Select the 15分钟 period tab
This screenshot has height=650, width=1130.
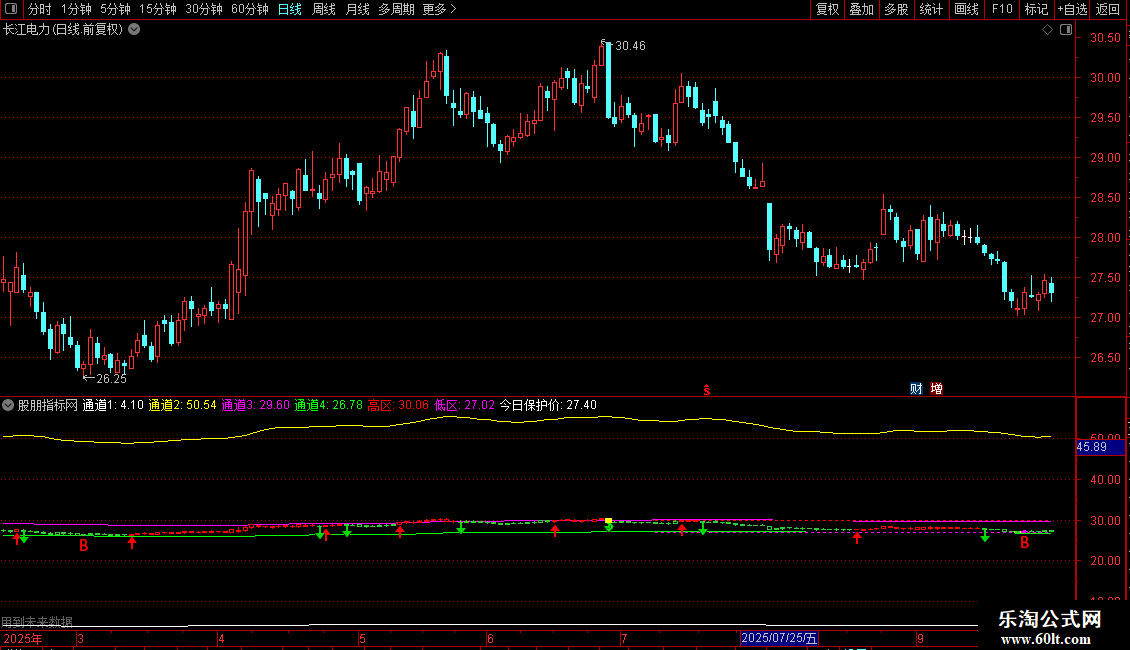(x=158, y=9)
